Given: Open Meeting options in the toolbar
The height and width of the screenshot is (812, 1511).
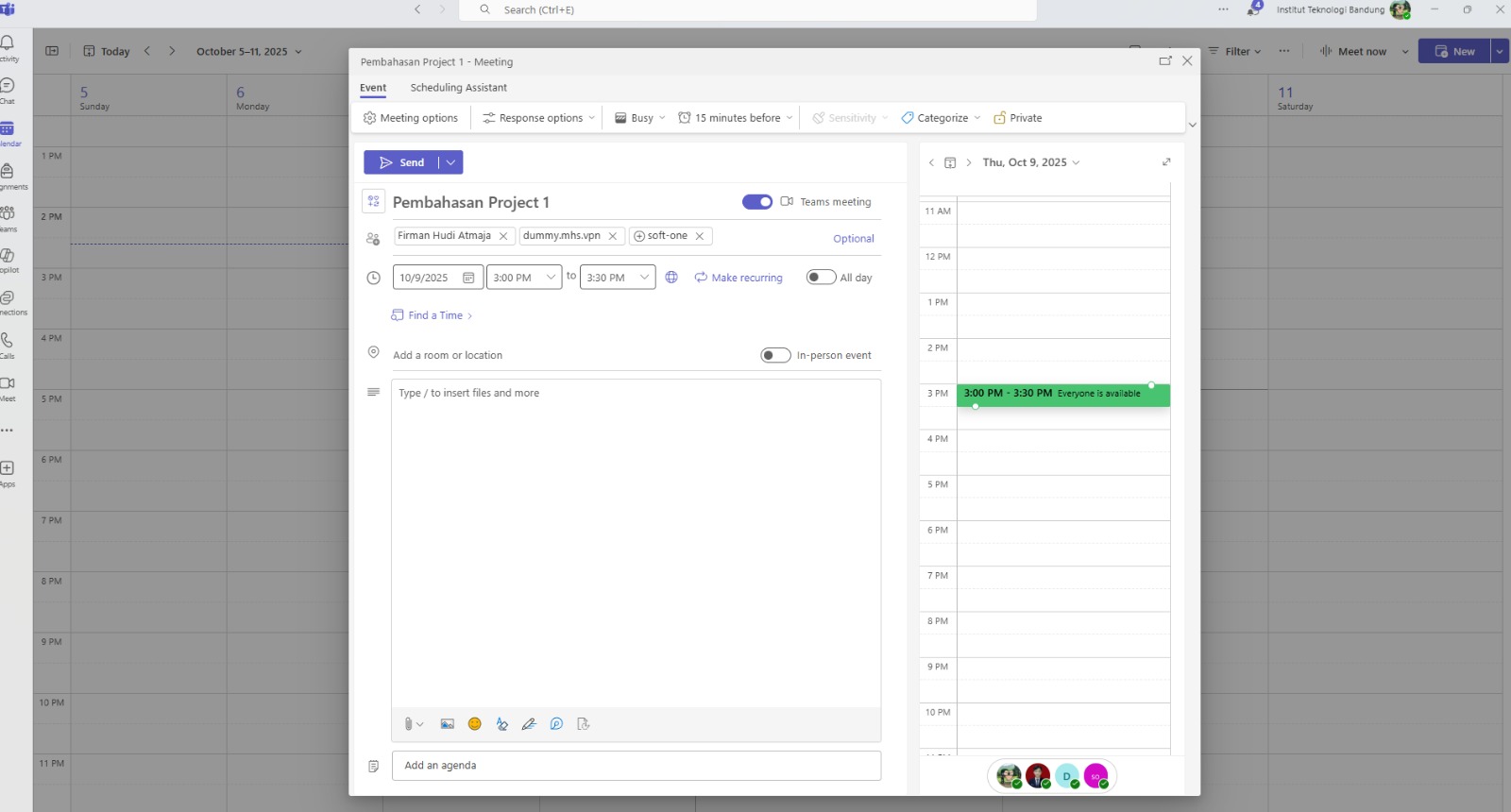Looking at the screenshot, I should [411, 118].
